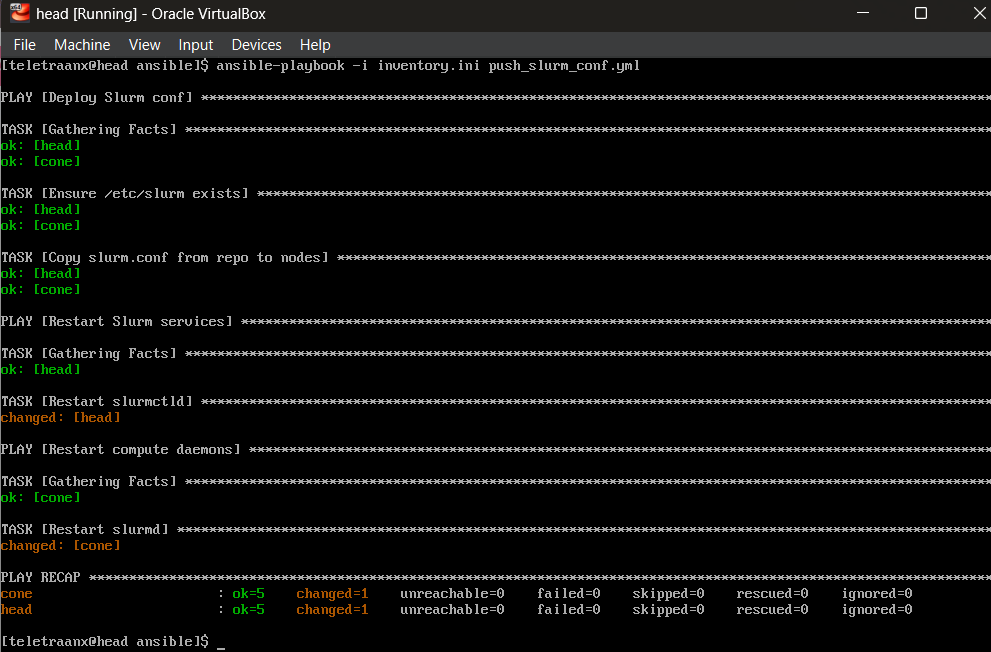
Task: Open the Machine menu
Action: 82,45
